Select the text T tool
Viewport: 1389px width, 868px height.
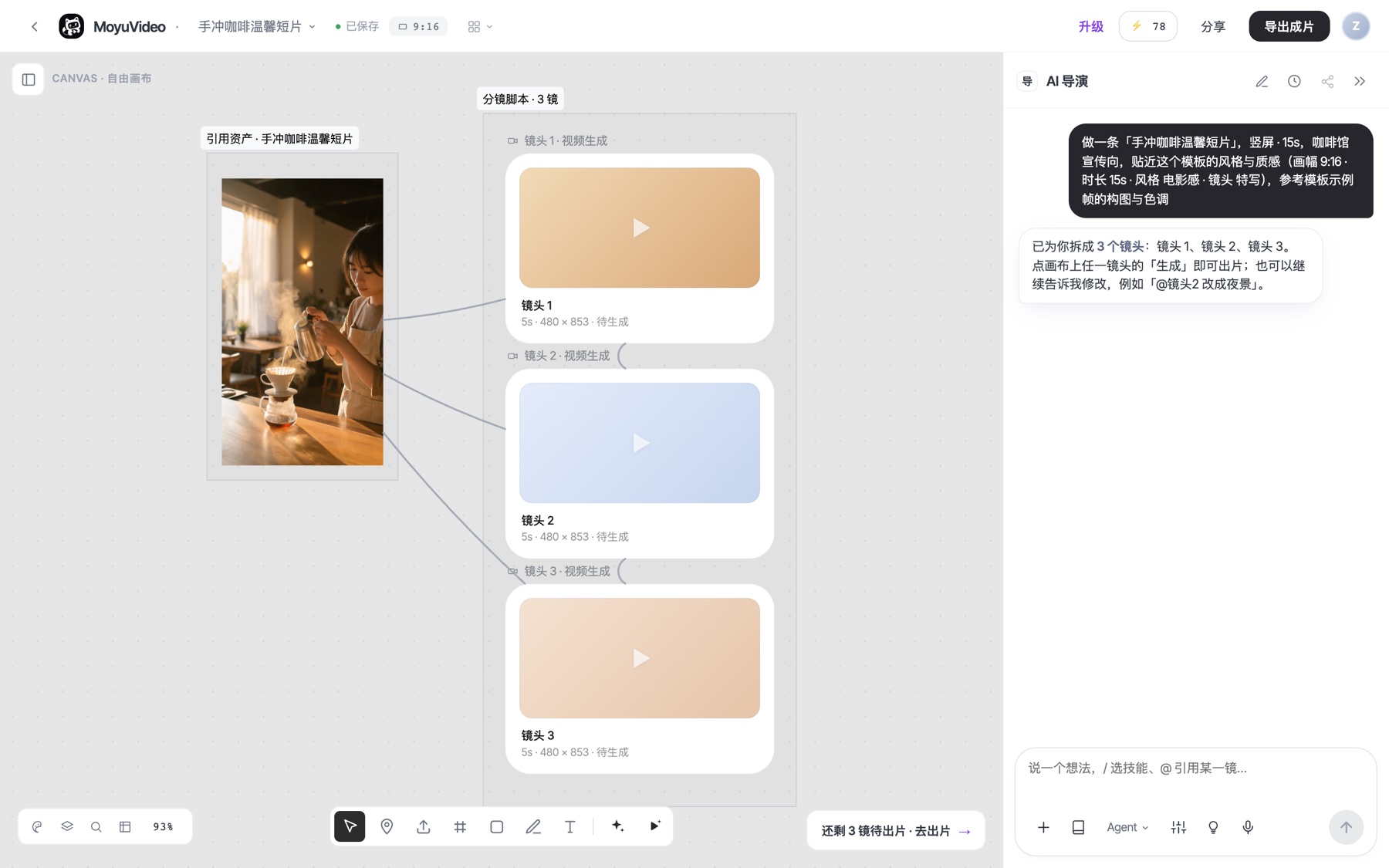(x=570, y=826)
